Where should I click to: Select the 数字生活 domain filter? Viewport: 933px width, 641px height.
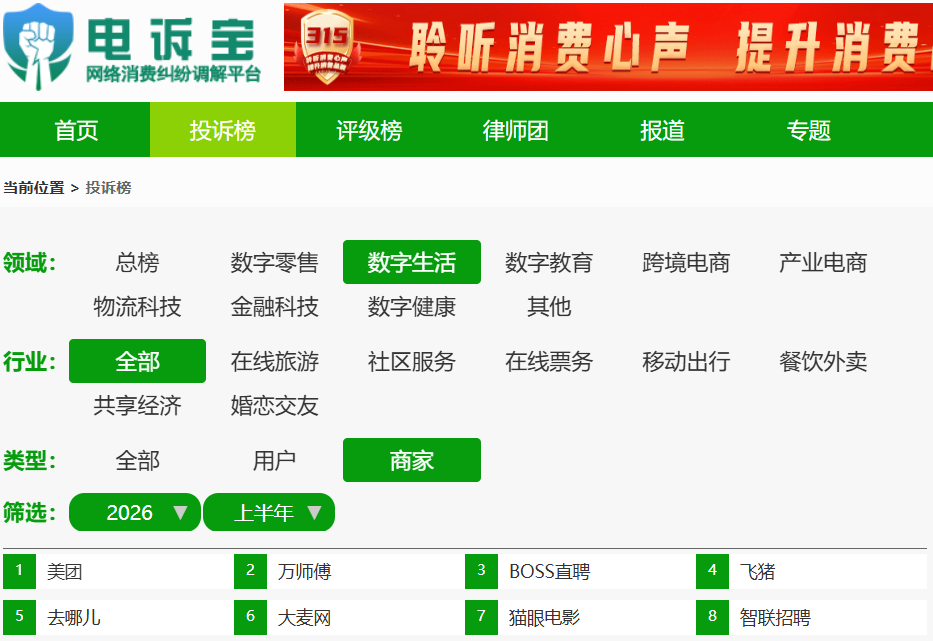(412, 262)
